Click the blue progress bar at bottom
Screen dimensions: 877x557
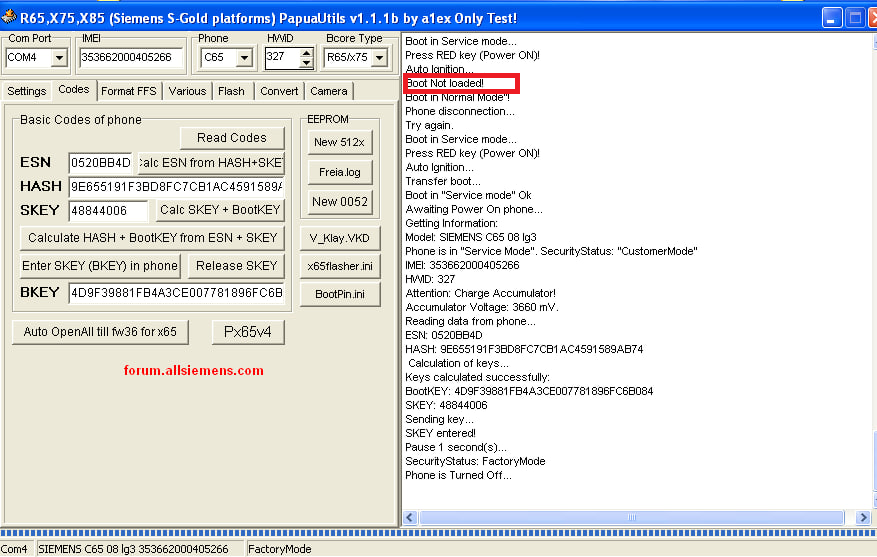pos(438,533)
